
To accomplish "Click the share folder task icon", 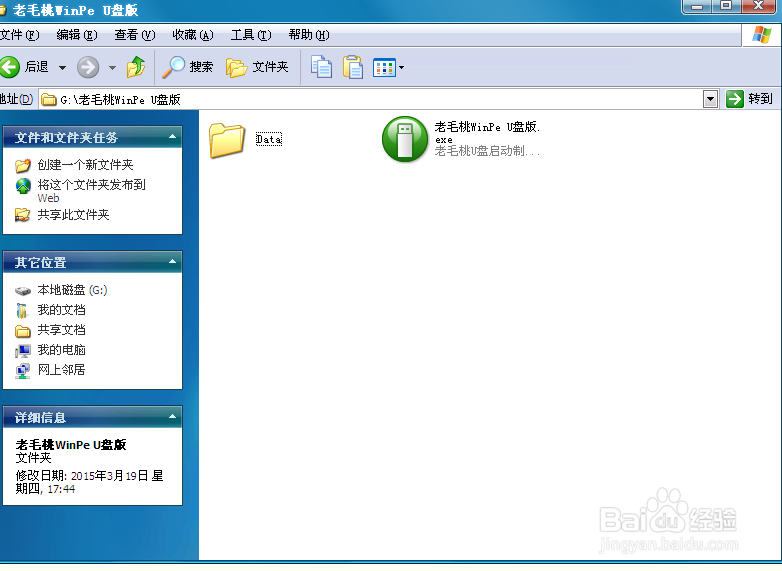I will point(22,215).
